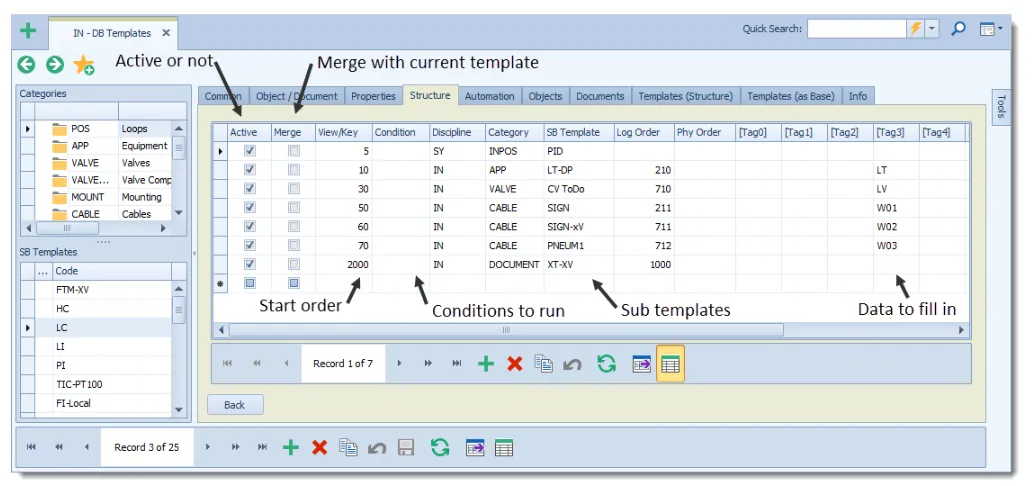Toggle Merge checkbox in new record row
This screenshot has width=1033, height=486.
[294, 283]
